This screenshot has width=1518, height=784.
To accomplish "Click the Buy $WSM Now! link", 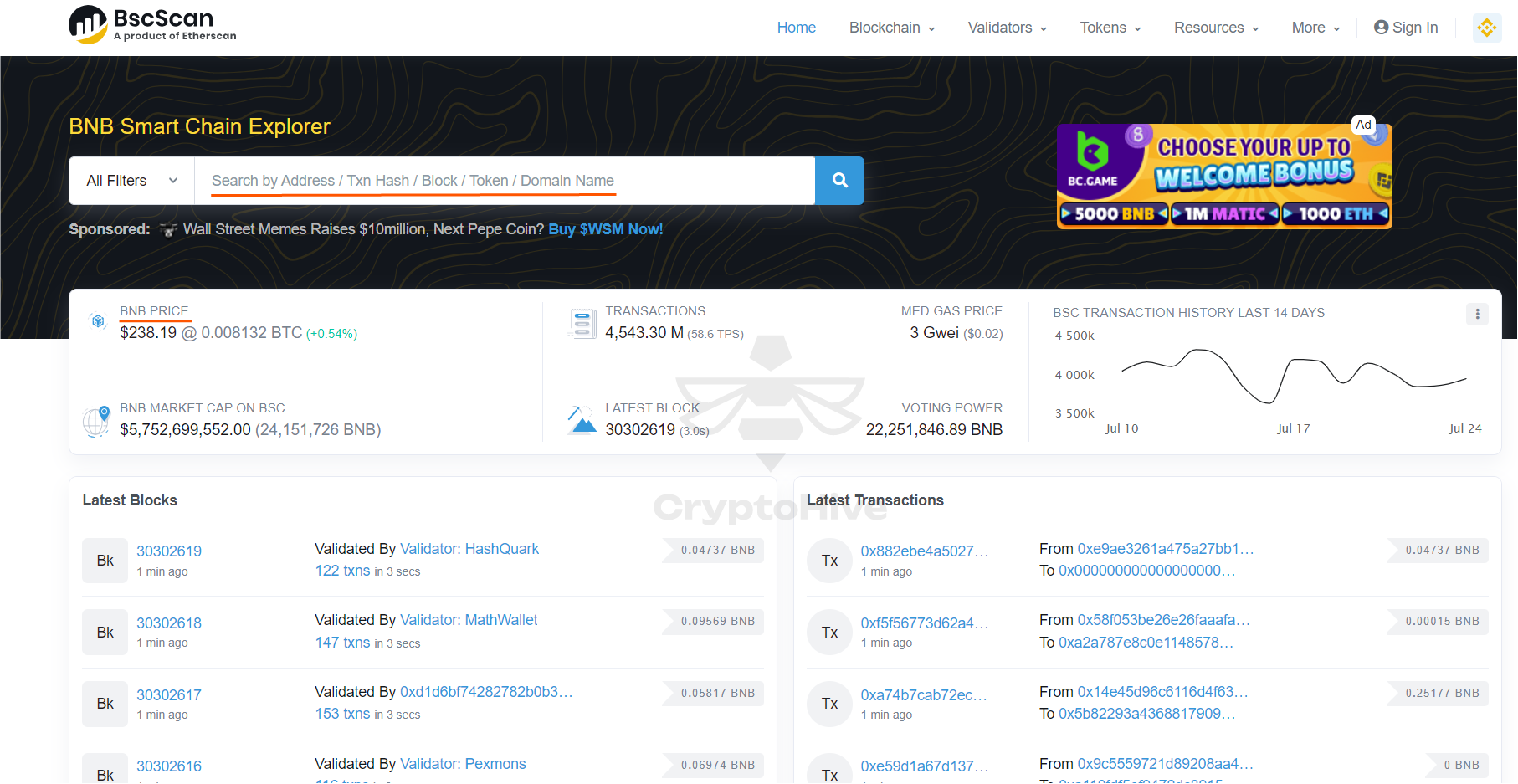I will (605, 229).
